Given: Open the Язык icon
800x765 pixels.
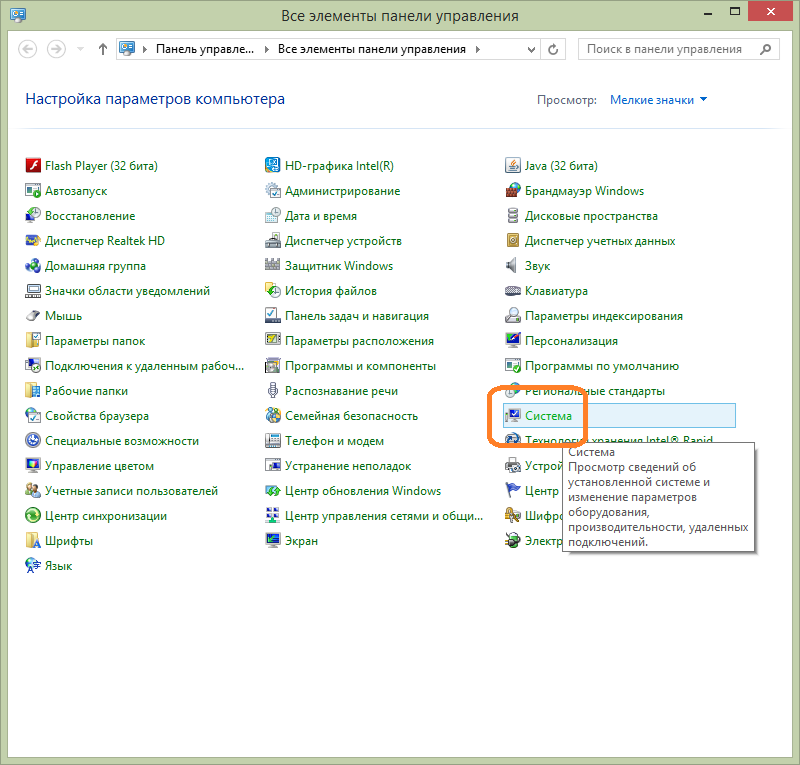Looking at the screenshot, I should click(33, 565).
